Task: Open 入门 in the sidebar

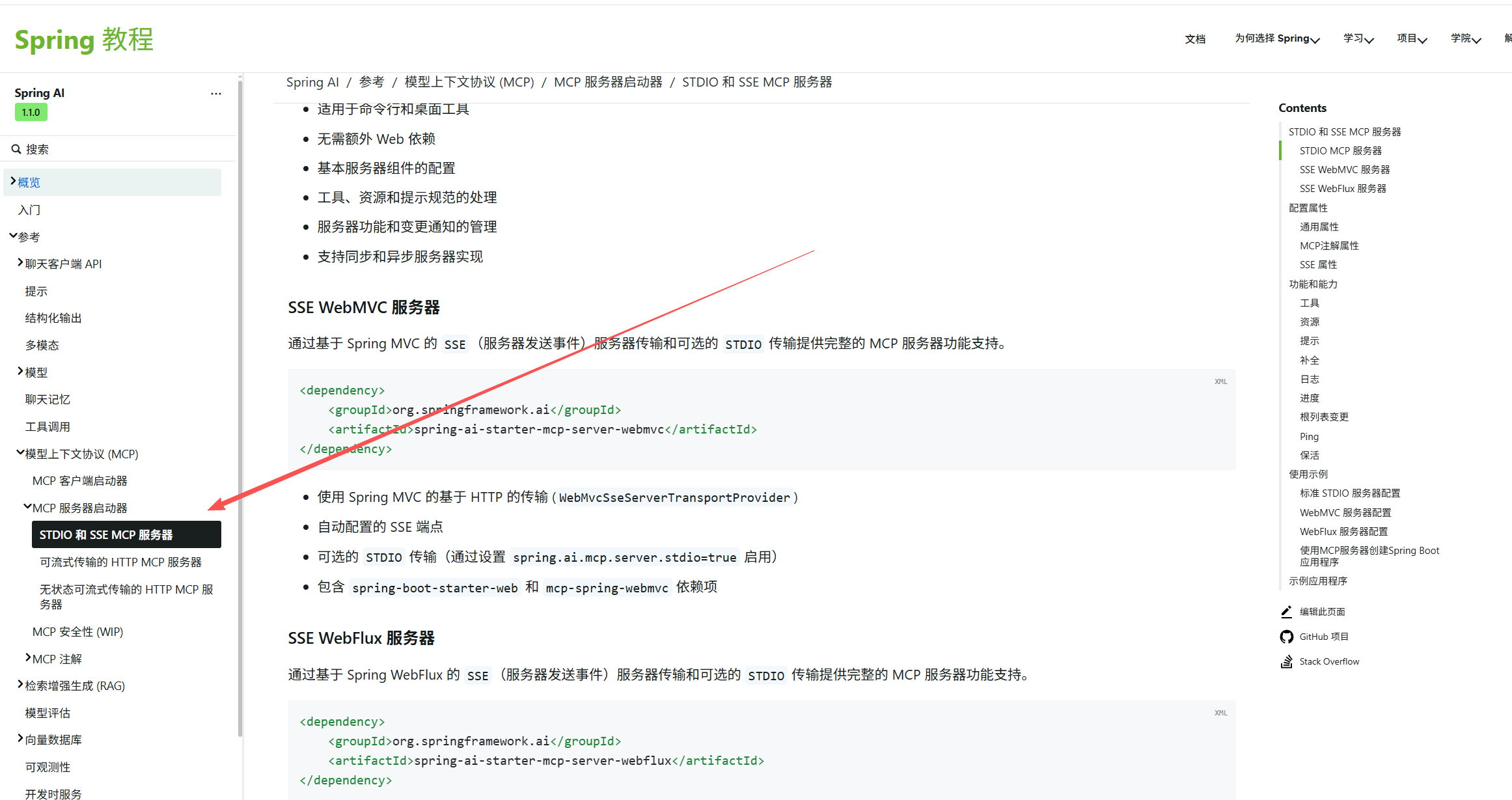Action: pyautogui.click(x=29, y=210)
